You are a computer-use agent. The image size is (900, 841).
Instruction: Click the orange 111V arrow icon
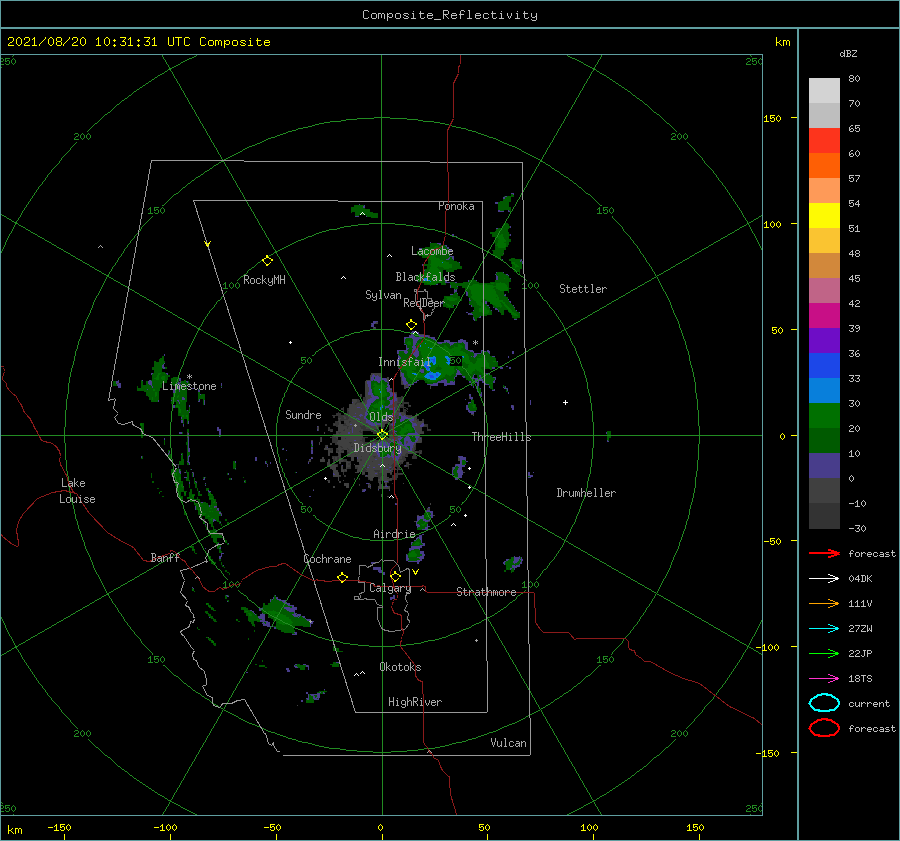click(824, 603)
